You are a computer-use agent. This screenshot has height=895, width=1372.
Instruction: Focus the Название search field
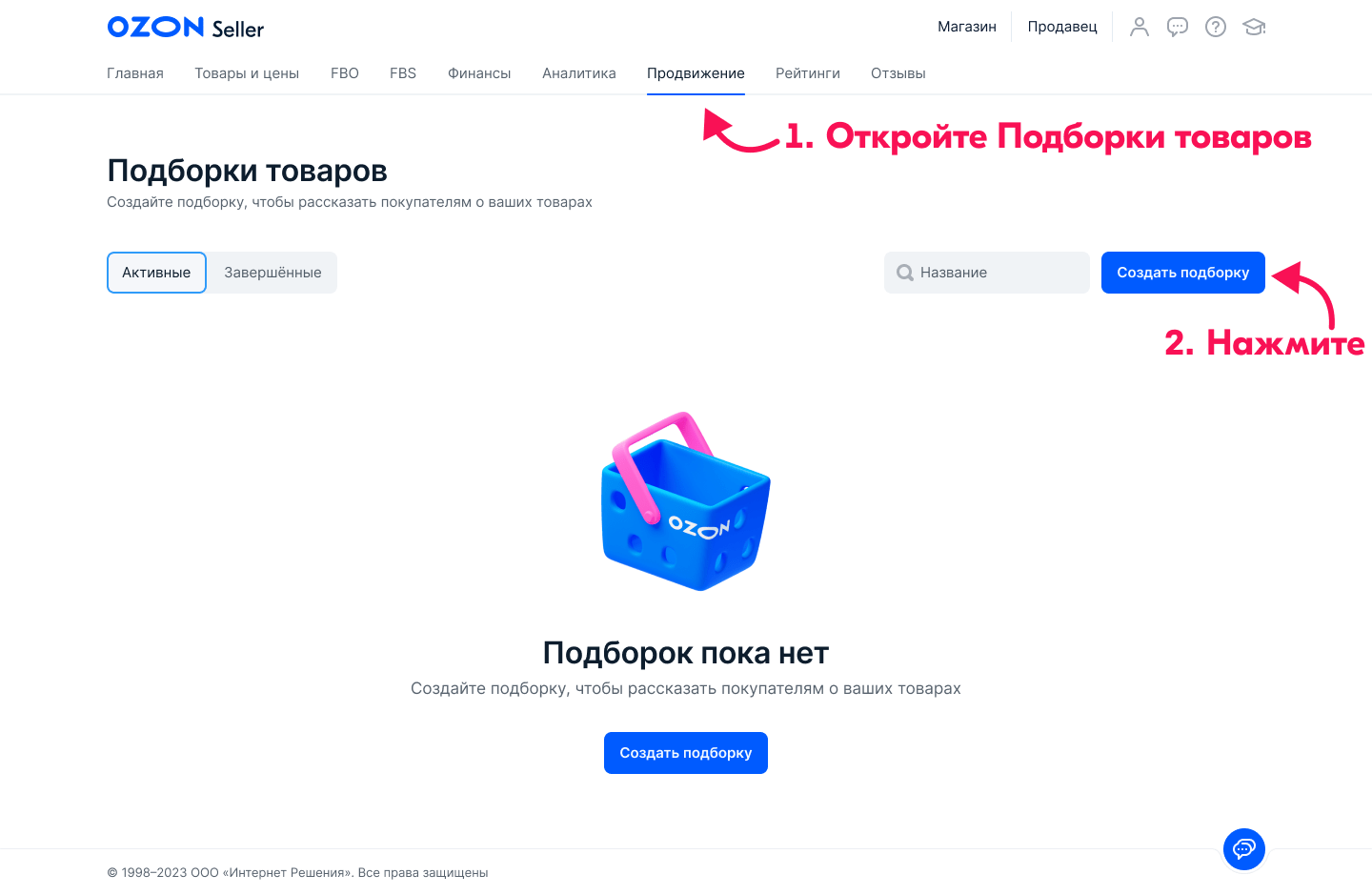[987, 273]
